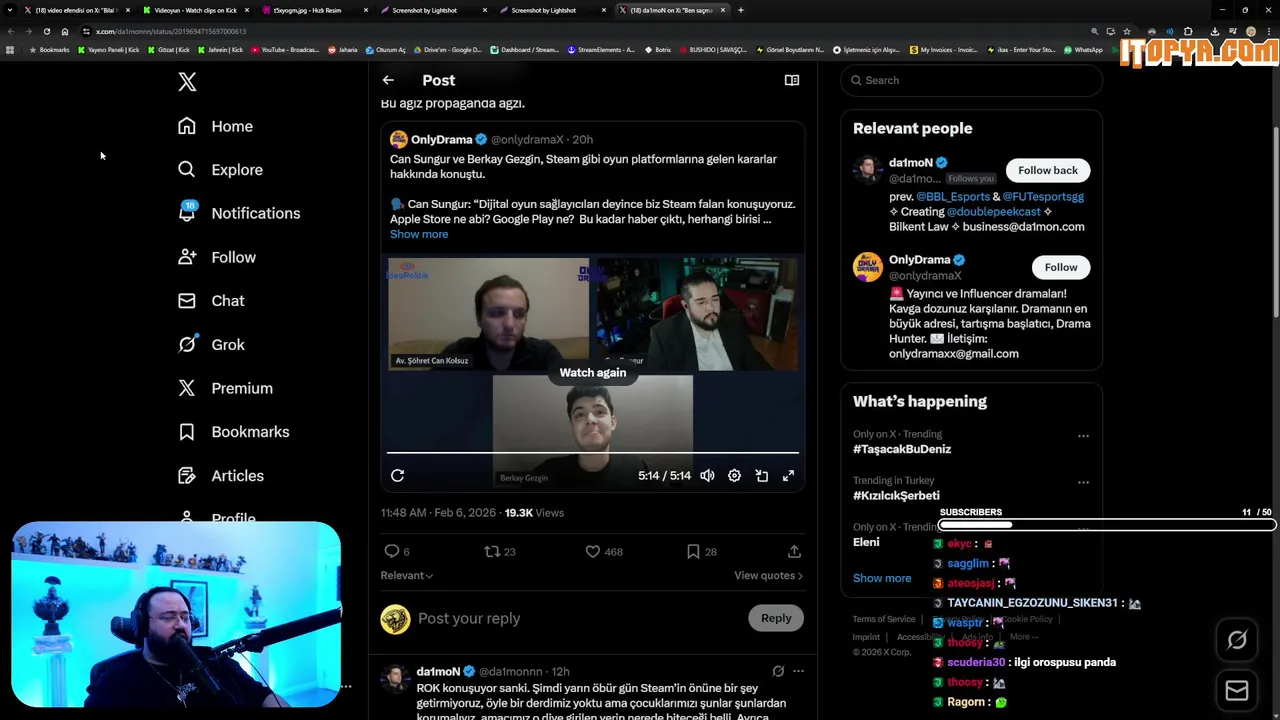Switch to first Screenshot by Lightshot tab
This screenshot has width=1280, height=720.
[x=425, y=10]
